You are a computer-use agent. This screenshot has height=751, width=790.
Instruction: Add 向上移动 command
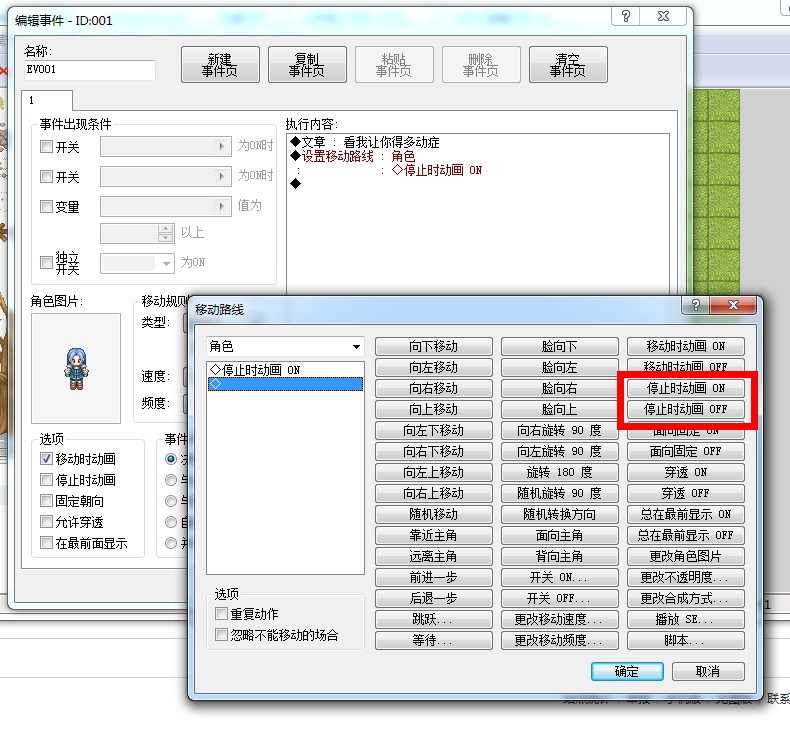click(433, 409)
